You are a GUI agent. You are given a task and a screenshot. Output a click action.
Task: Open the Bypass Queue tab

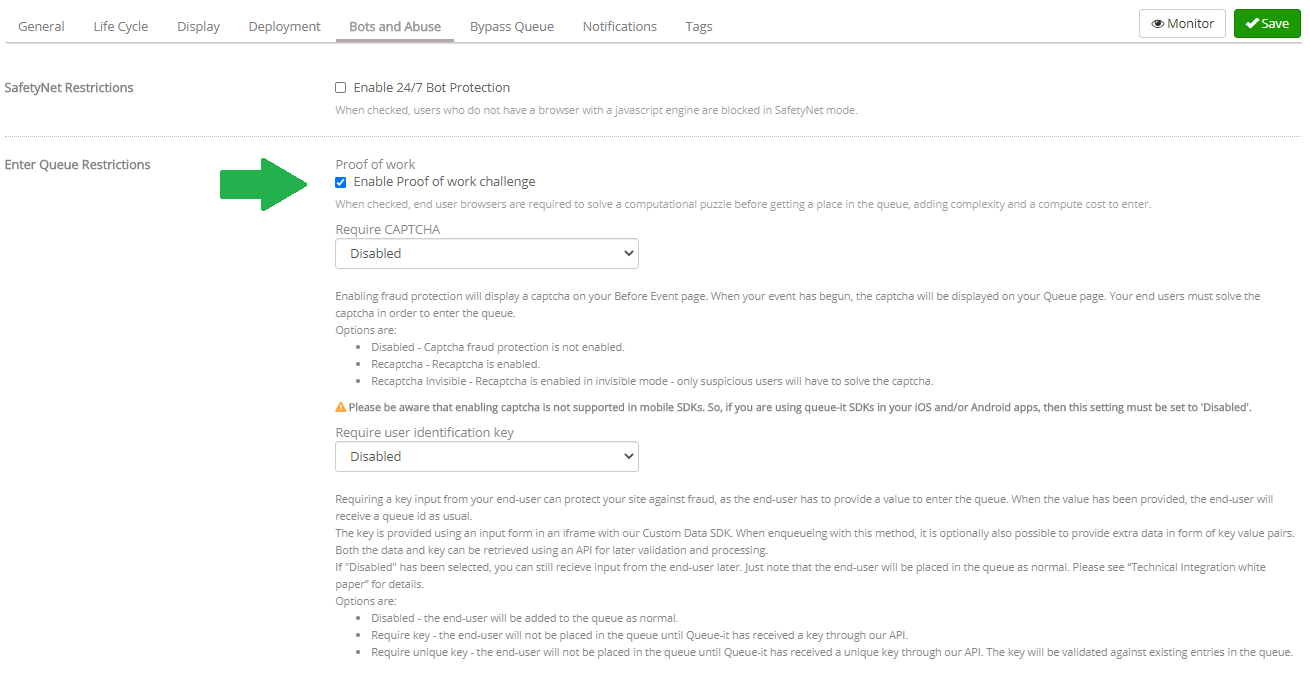click(512, 26)
